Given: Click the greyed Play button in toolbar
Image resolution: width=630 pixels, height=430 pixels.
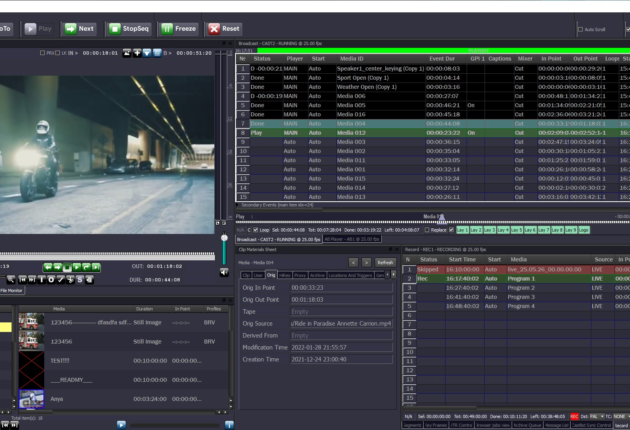Looking at the screenshot, I should [x=39, y=29].
